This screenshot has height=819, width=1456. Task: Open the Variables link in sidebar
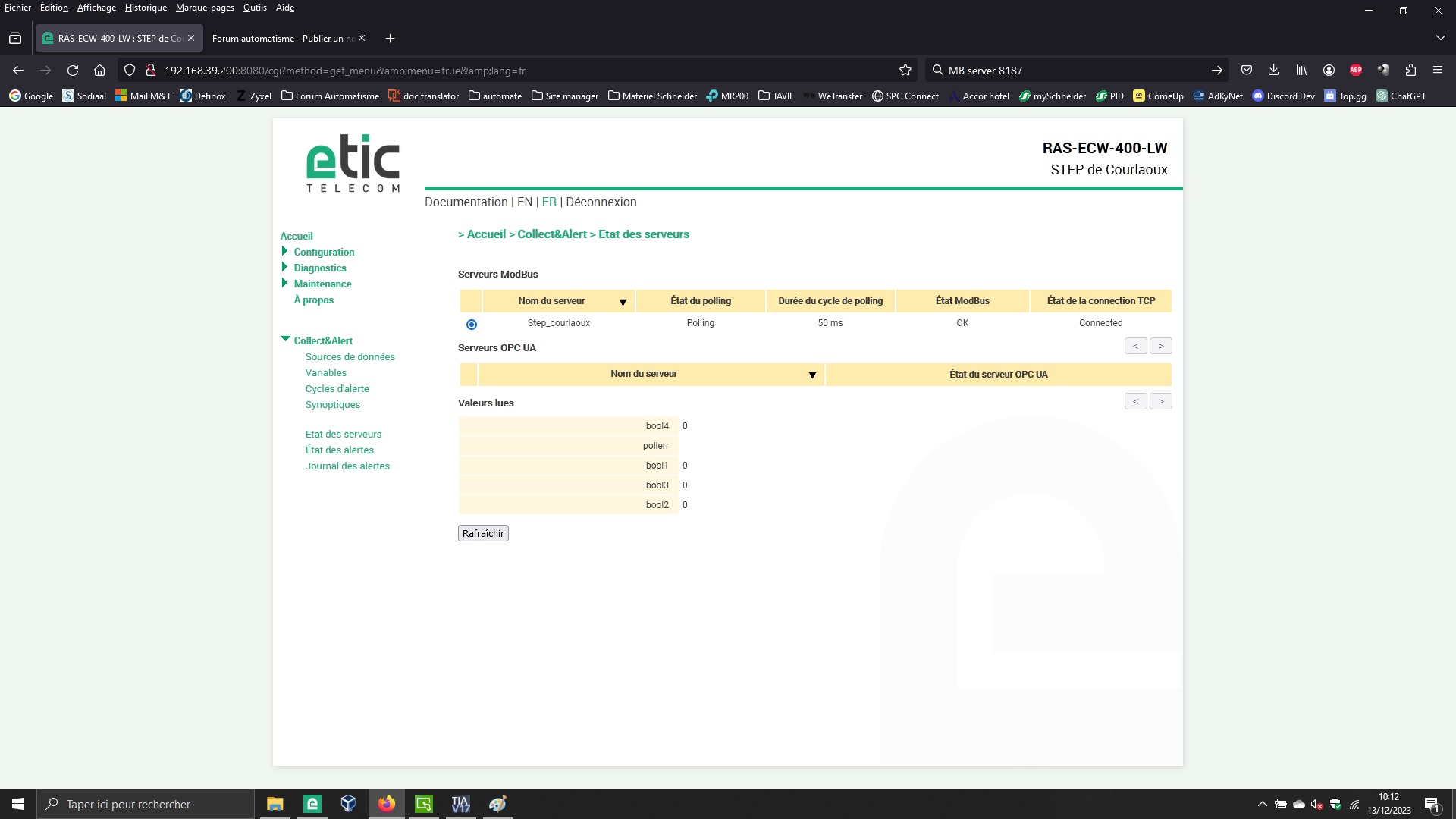[325, 372]
